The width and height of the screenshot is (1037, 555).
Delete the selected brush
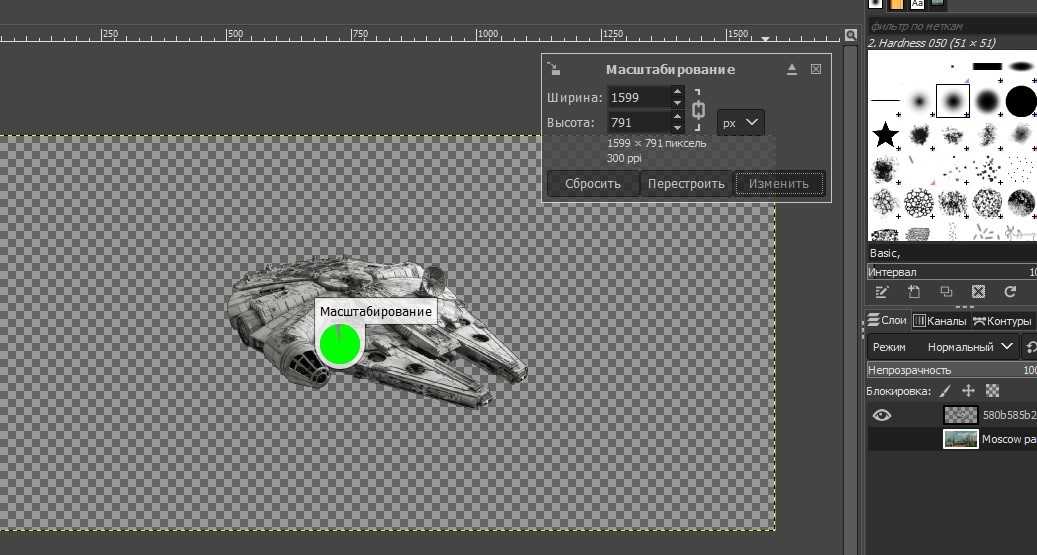(x=978, y=292)
